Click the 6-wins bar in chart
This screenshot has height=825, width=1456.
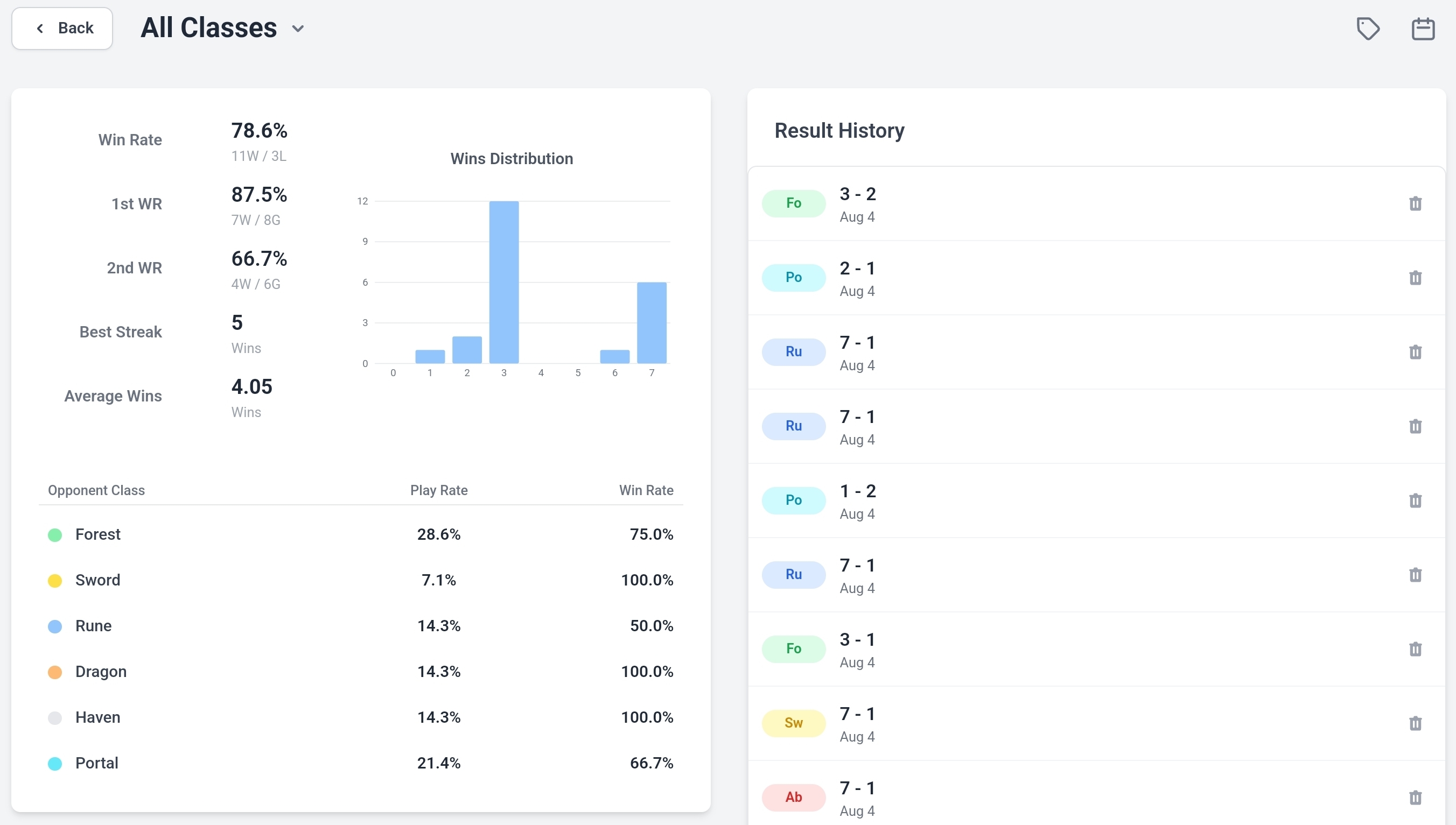(615, 356)
